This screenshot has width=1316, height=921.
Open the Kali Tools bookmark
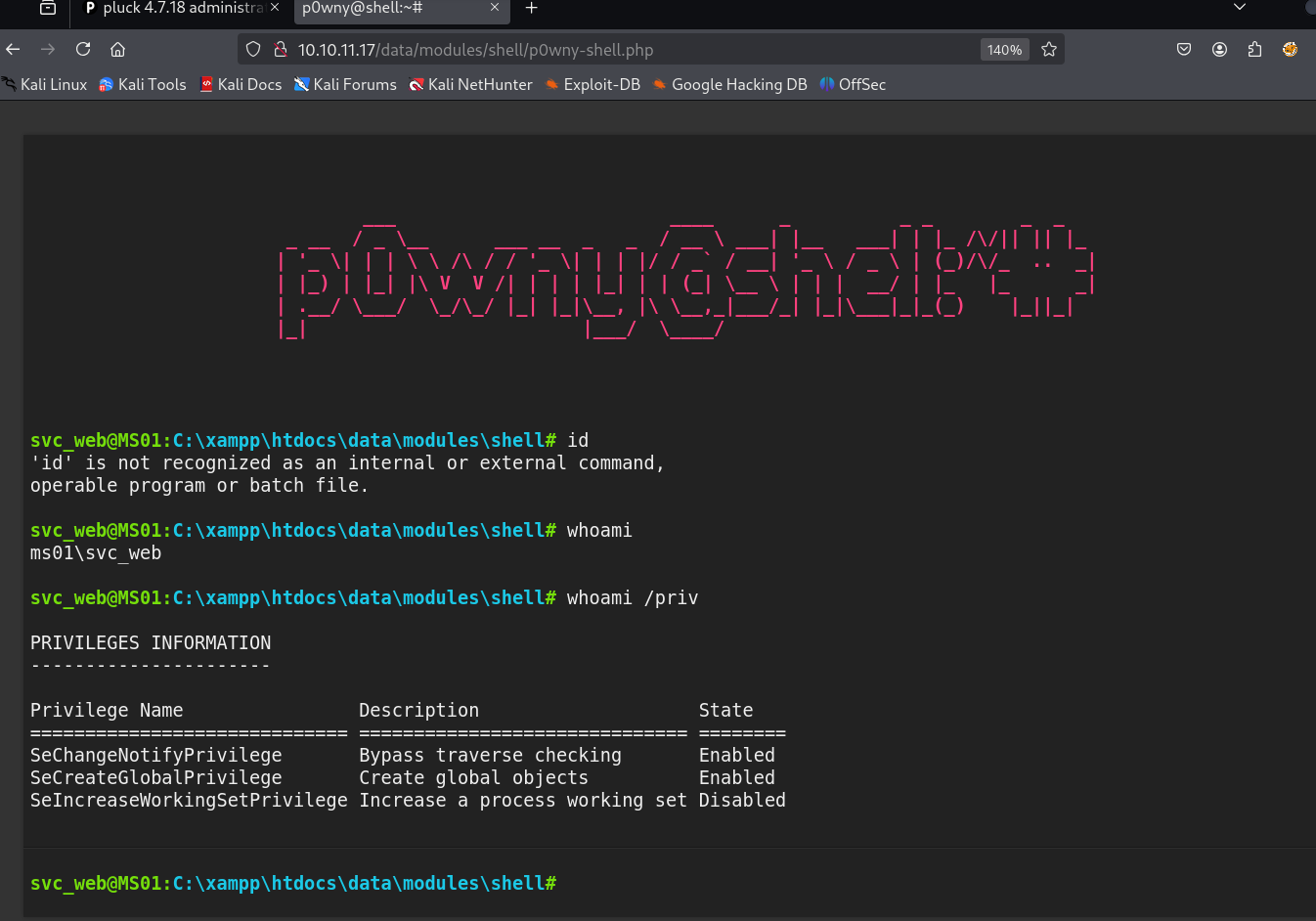[143, 84]
